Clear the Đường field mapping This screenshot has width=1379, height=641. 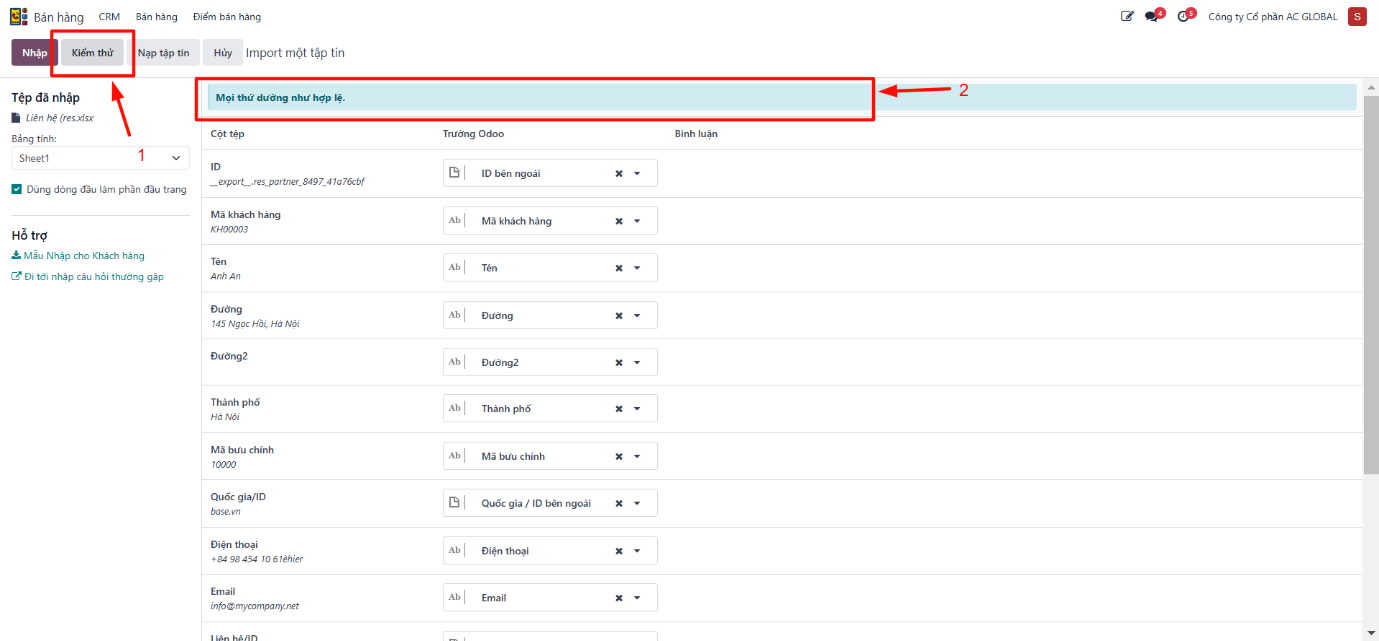[x=619, y=316]
